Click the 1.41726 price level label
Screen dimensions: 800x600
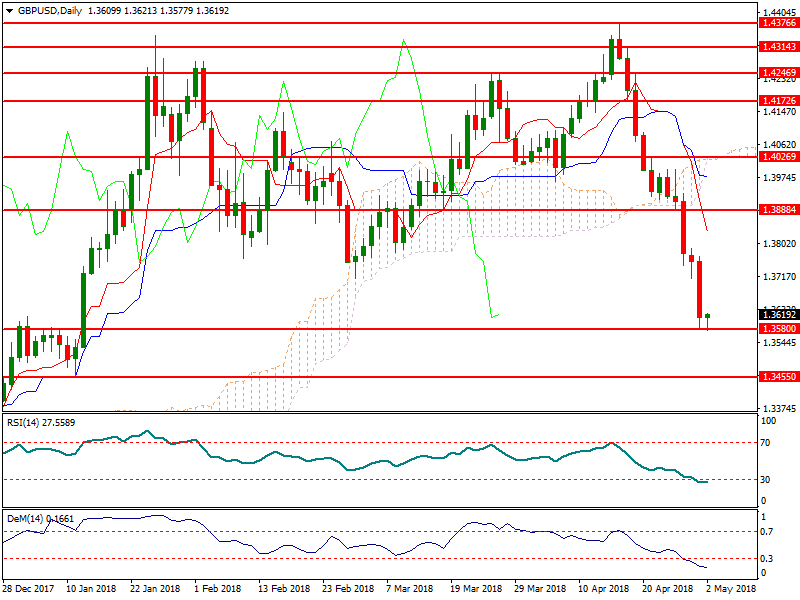pos(778,101)
